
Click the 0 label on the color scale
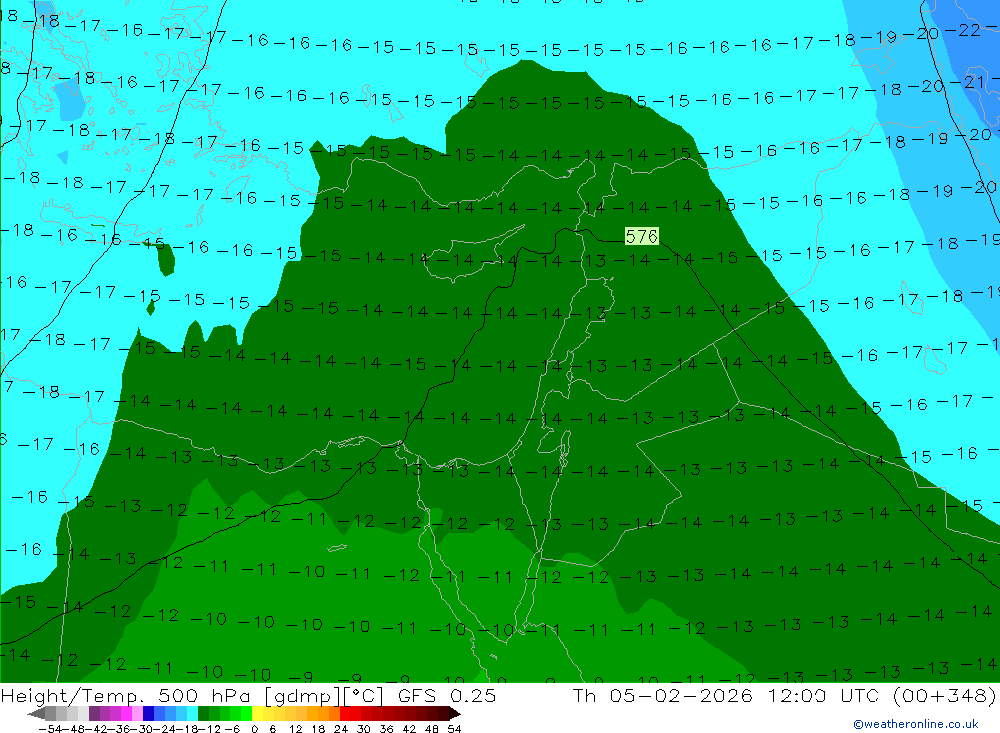(254, 729)
